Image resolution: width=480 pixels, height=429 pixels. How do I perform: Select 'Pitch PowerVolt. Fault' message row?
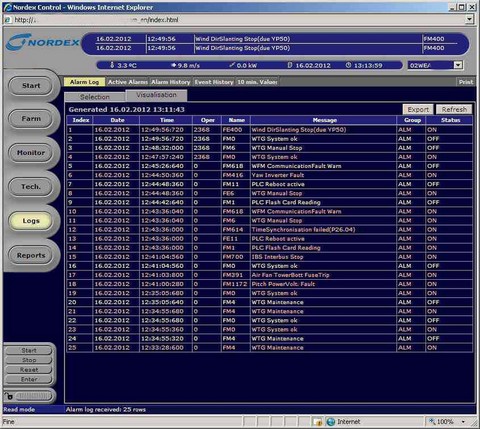[283, 284]
